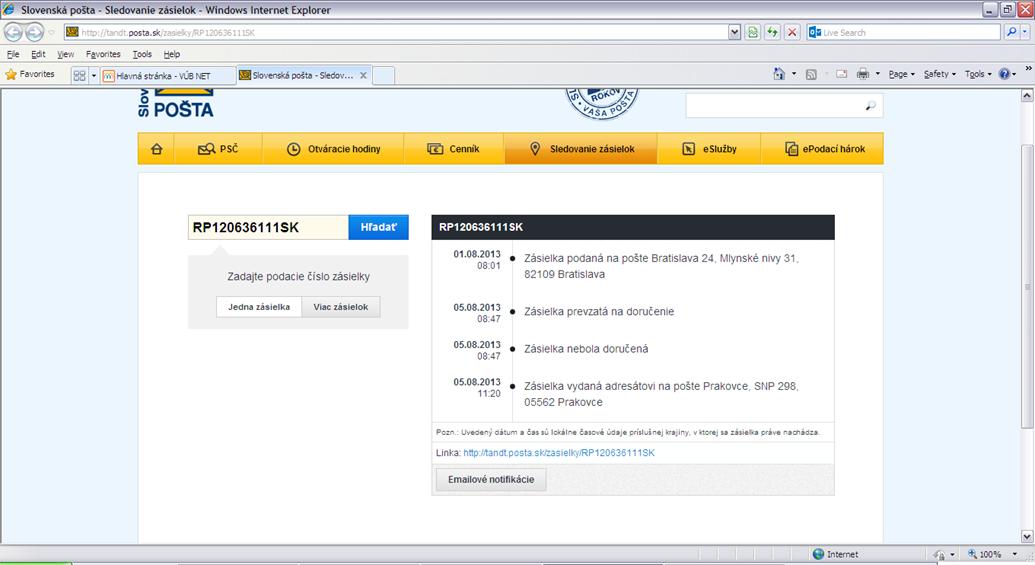Expand the address bar dropdown
Image resolution: width=1035 pixels, height=565 pixels.
click(x=735, y=32)
